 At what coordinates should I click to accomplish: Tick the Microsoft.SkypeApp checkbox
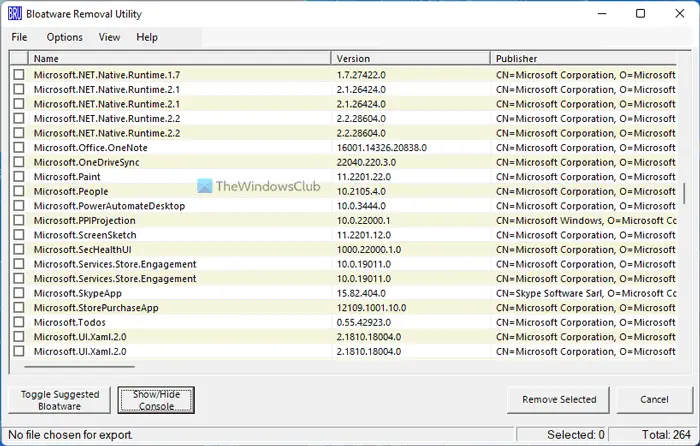tap(19, 293)
